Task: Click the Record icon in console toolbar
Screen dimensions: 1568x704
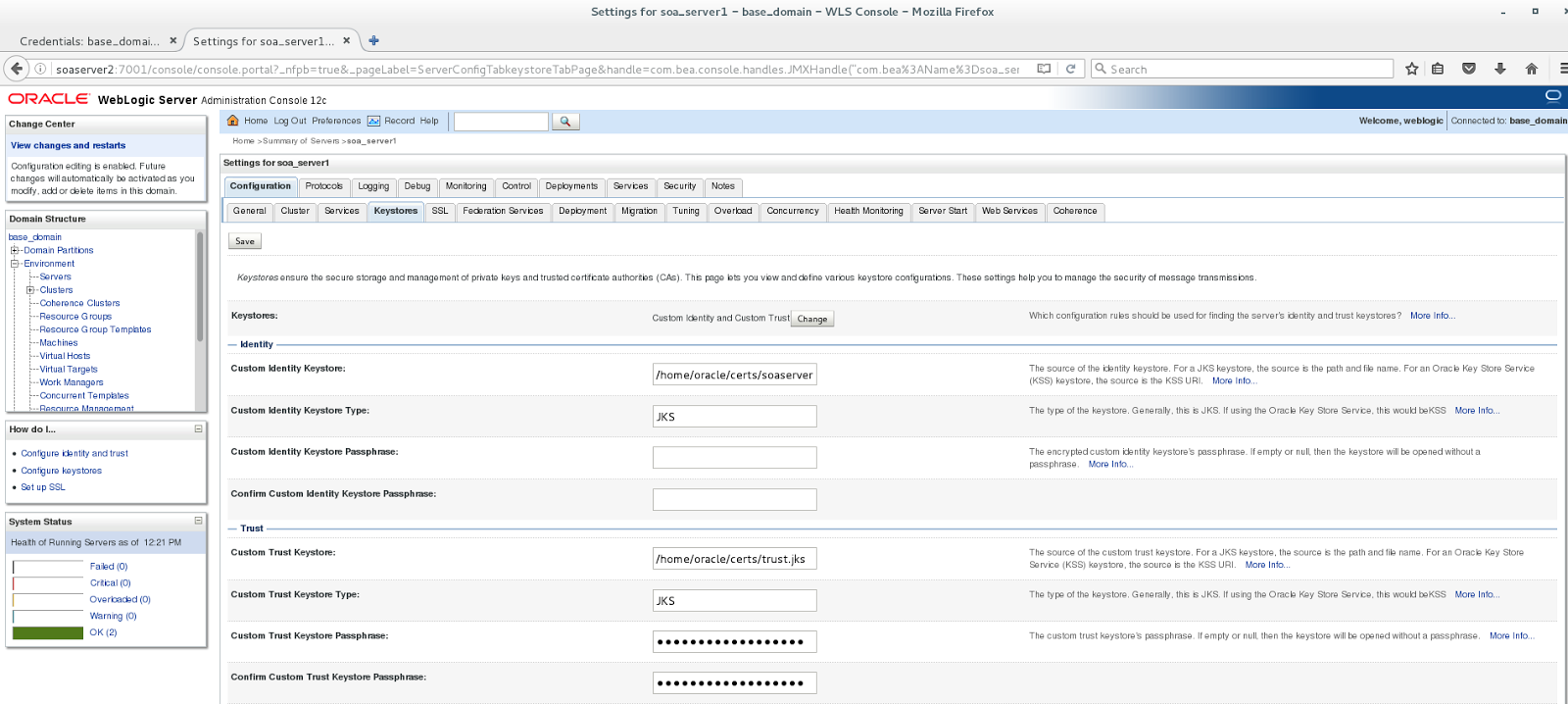Action: pos(373,121)
